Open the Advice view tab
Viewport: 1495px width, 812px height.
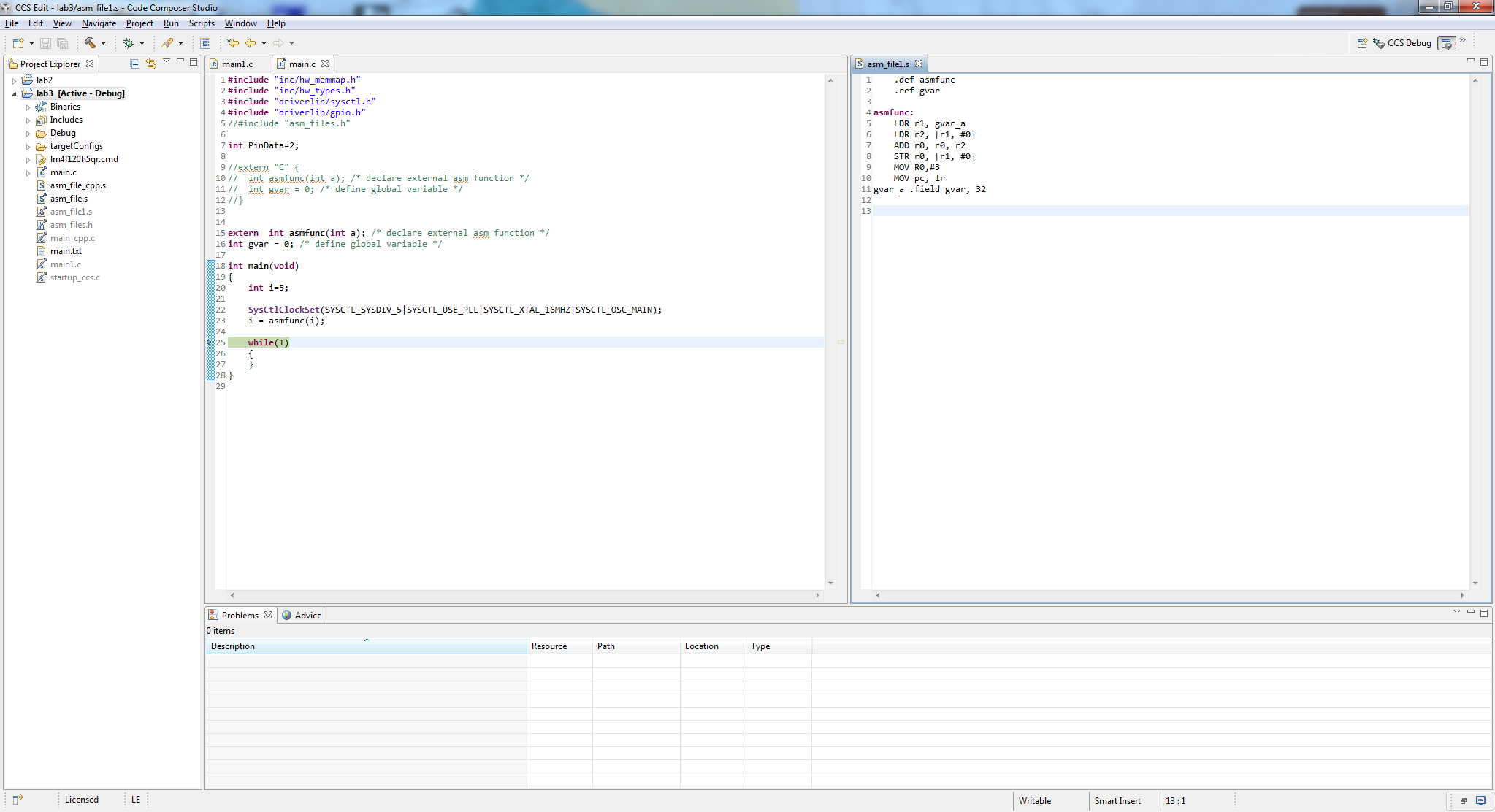pyautogui.click(x=307, y=616)
